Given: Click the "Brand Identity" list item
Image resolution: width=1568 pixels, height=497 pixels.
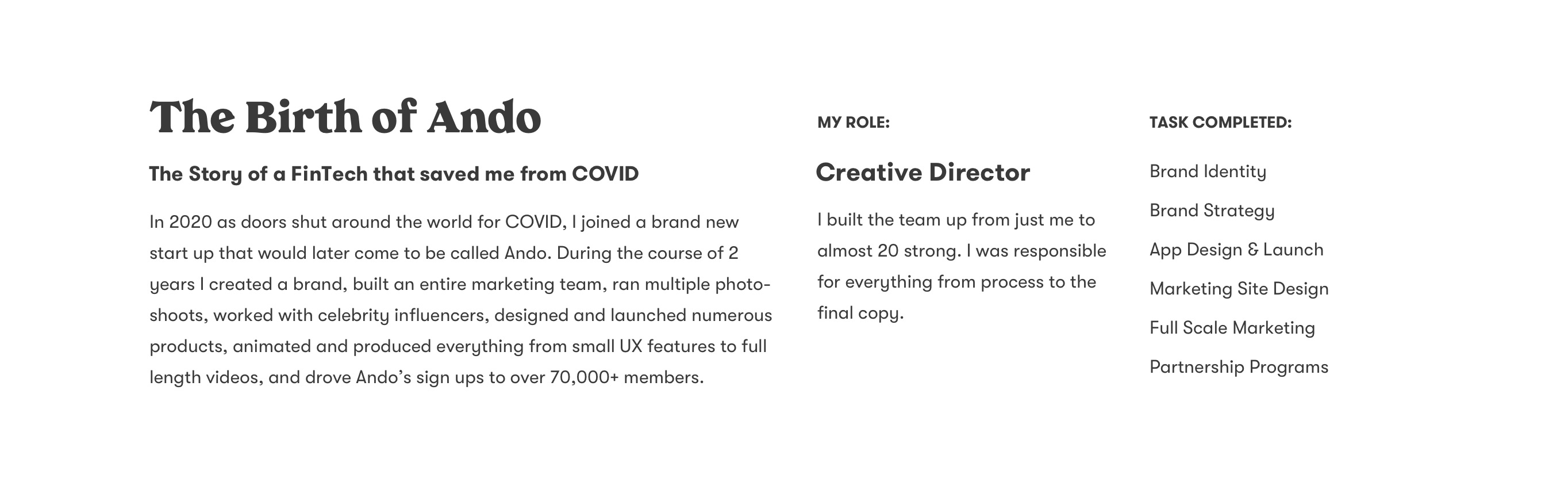Looking at the screenshot, I should coord(1208,172).
